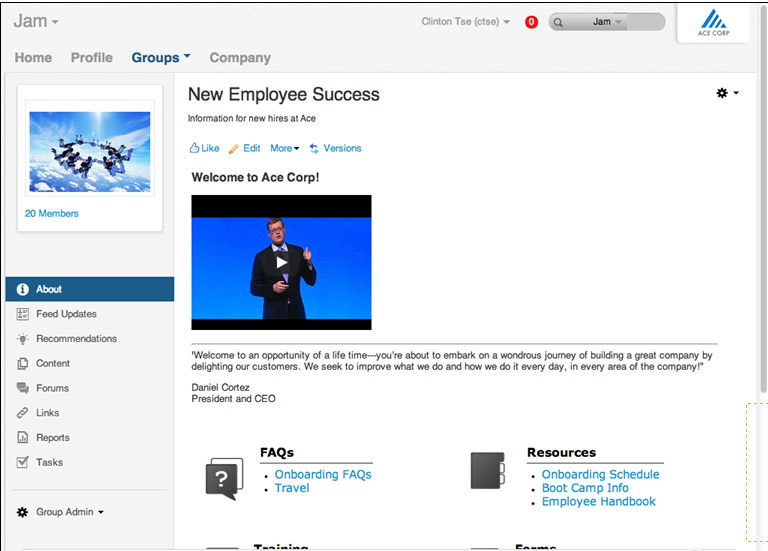Open the Clinton Tse user menu
This screenshot has height=551, width=768.
tap(465, 22)
